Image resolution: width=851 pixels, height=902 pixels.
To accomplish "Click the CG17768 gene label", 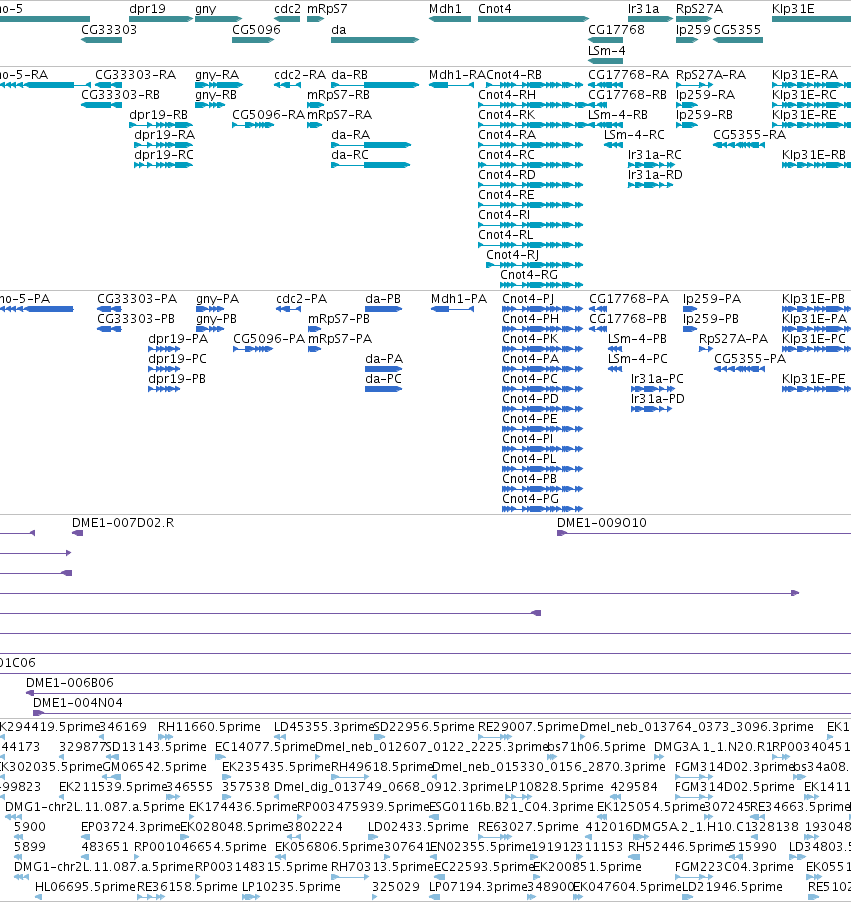I will (x=616, y=29).
